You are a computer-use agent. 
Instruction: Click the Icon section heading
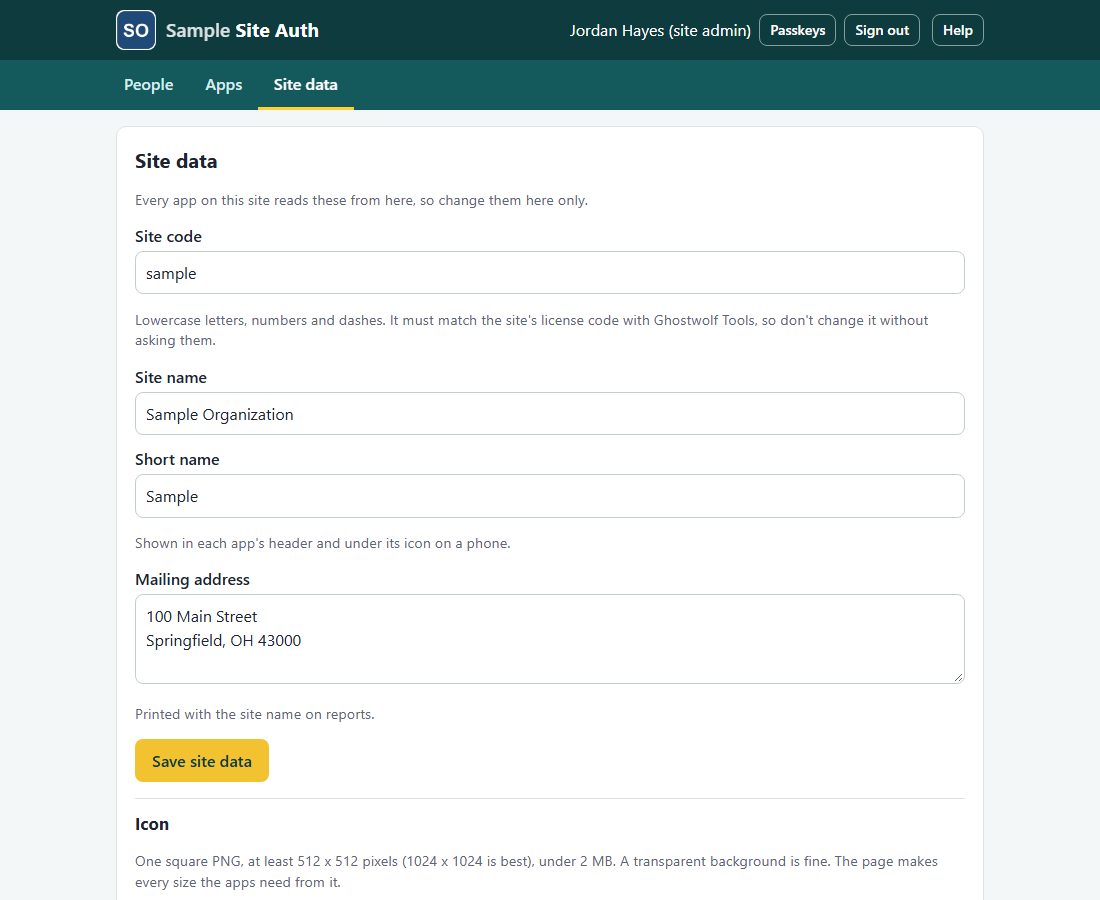point(152,824)
